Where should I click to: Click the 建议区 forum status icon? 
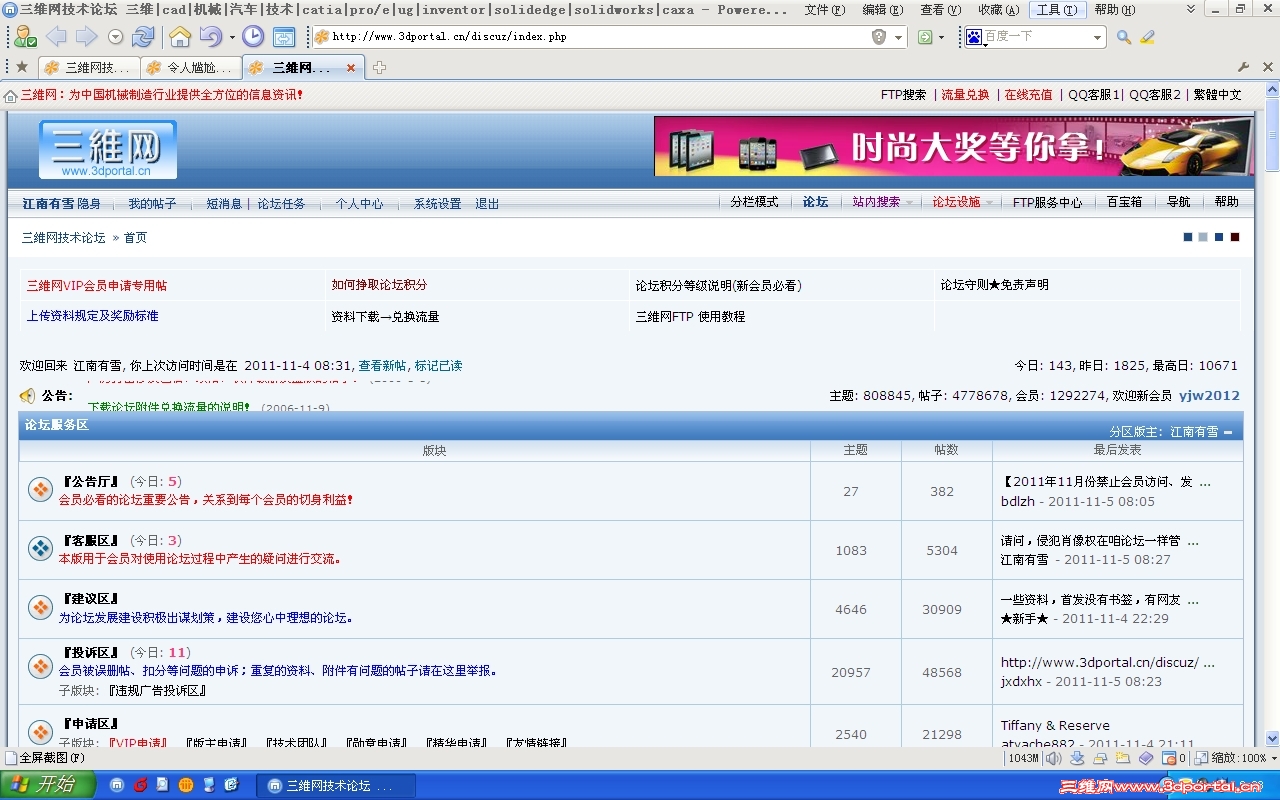click(40, 607)
